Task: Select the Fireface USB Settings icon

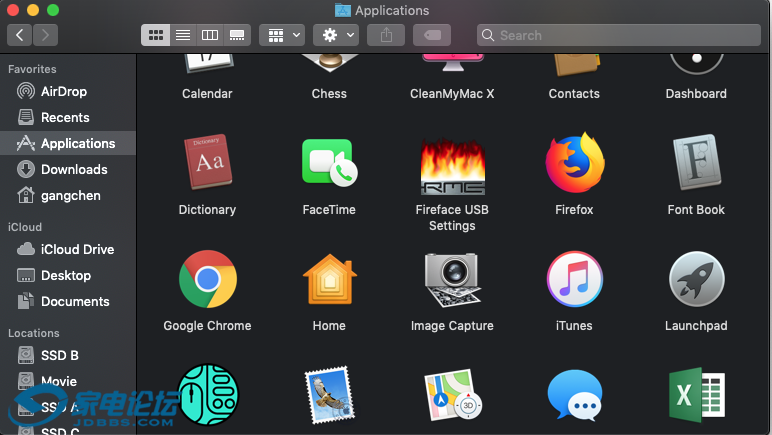Action: pos(452,166)
